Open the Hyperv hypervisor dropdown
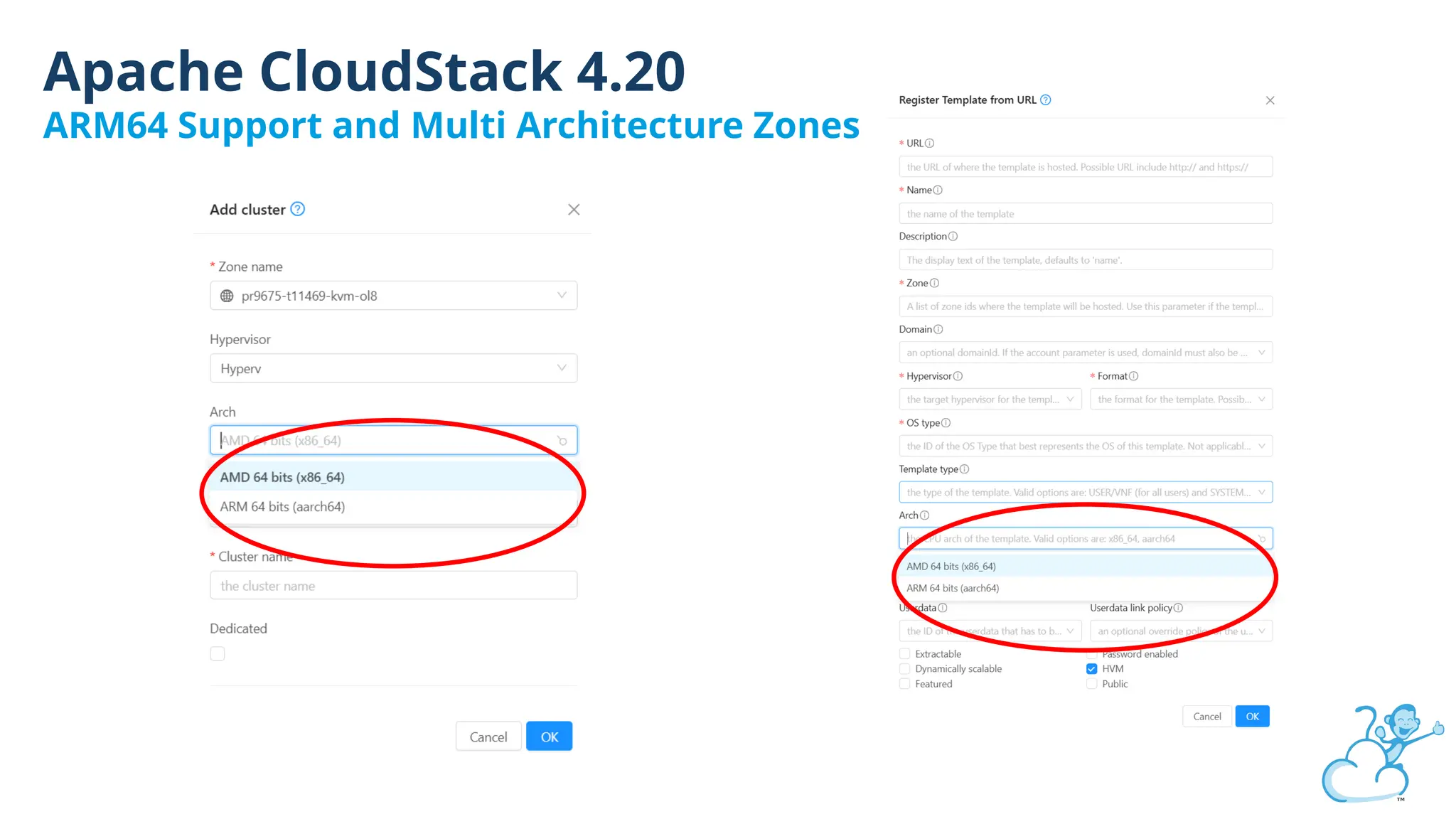The height and width of the screenshot is (819, 1456). pyautogui.click(x=393, y=368)
